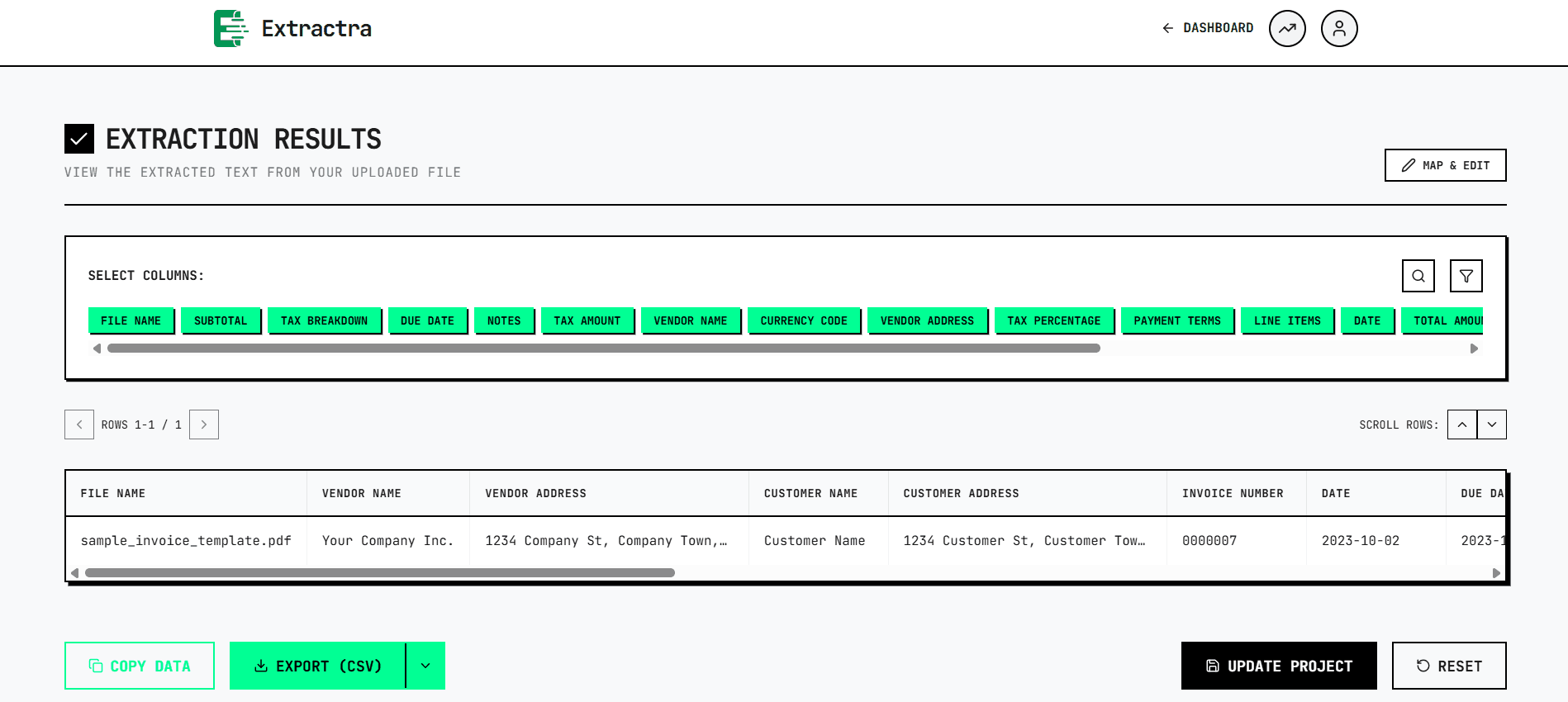Click the search columns icon
This screenshot has height=702, width=1568.
1418,276
